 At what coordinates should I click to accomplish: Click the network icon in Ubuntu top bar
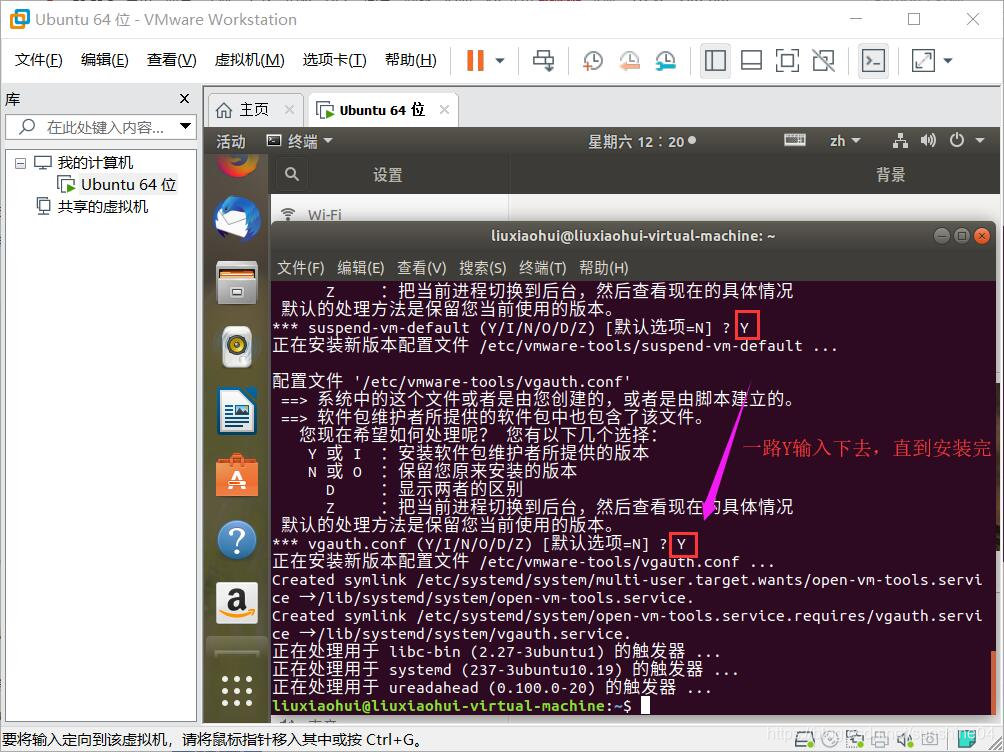(900, 141)
